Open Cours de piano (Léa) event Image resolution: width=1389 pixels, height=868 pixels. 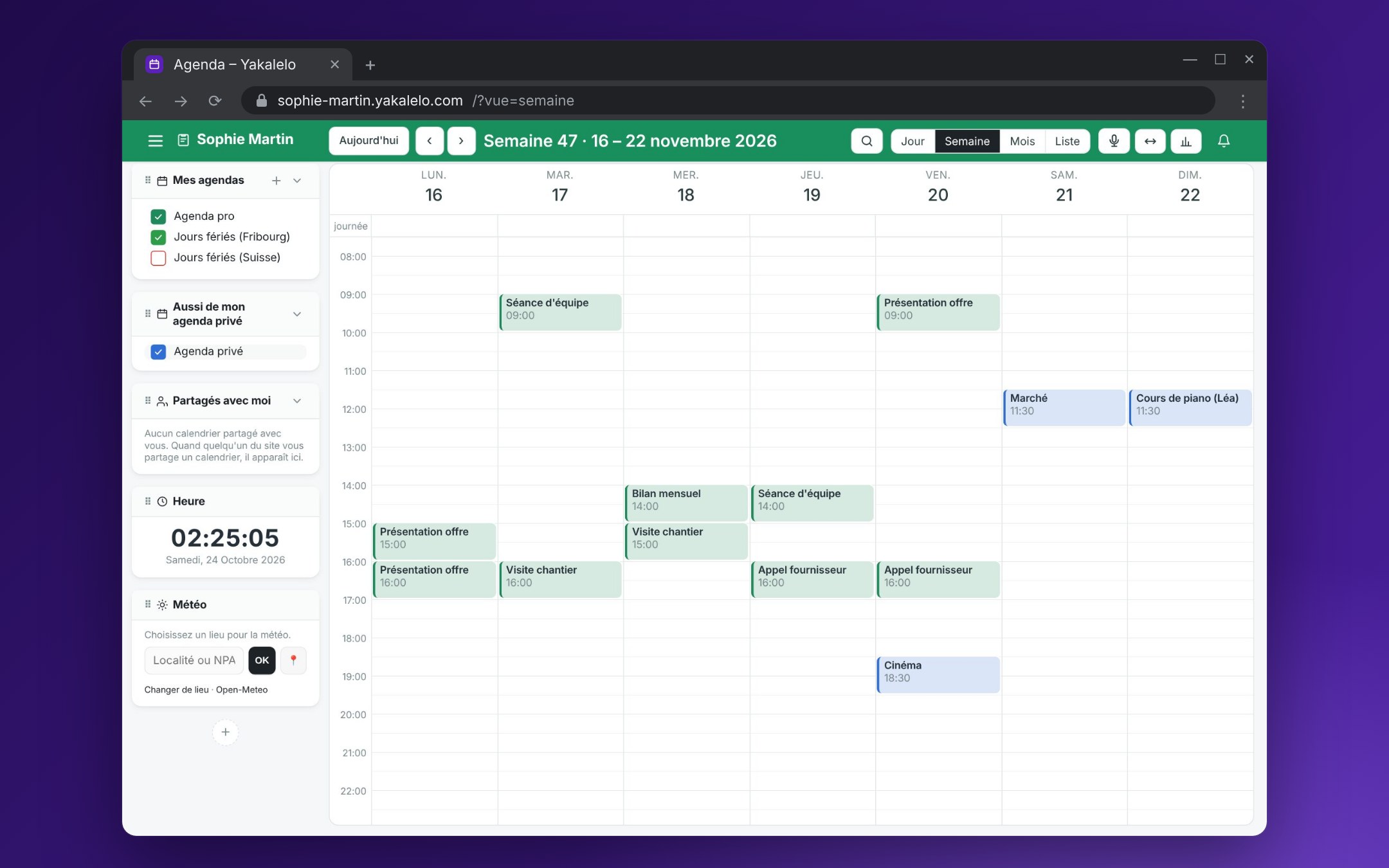coord(1190,408)
